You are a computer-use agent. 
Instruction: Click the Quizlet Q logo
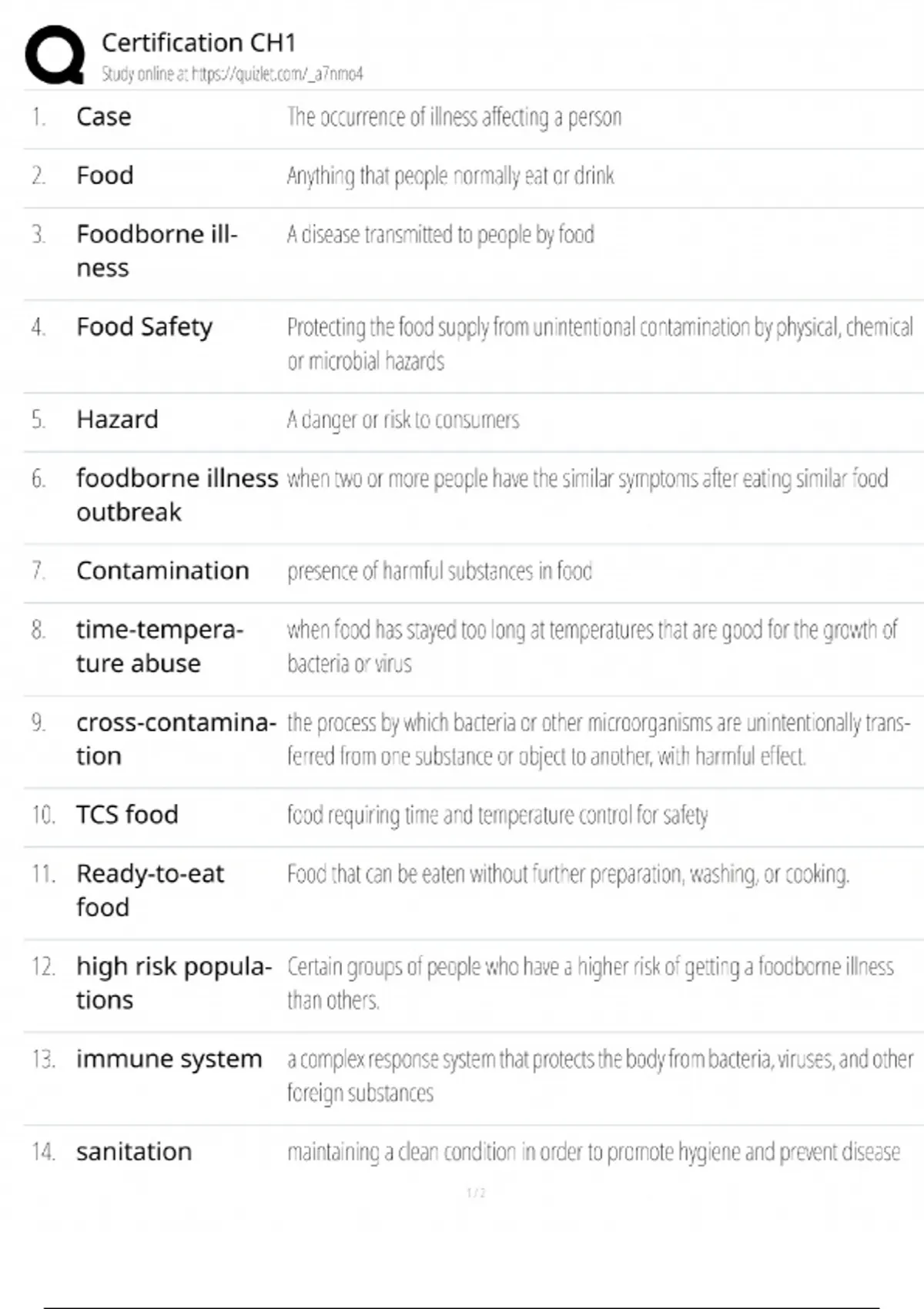(55, 55)
